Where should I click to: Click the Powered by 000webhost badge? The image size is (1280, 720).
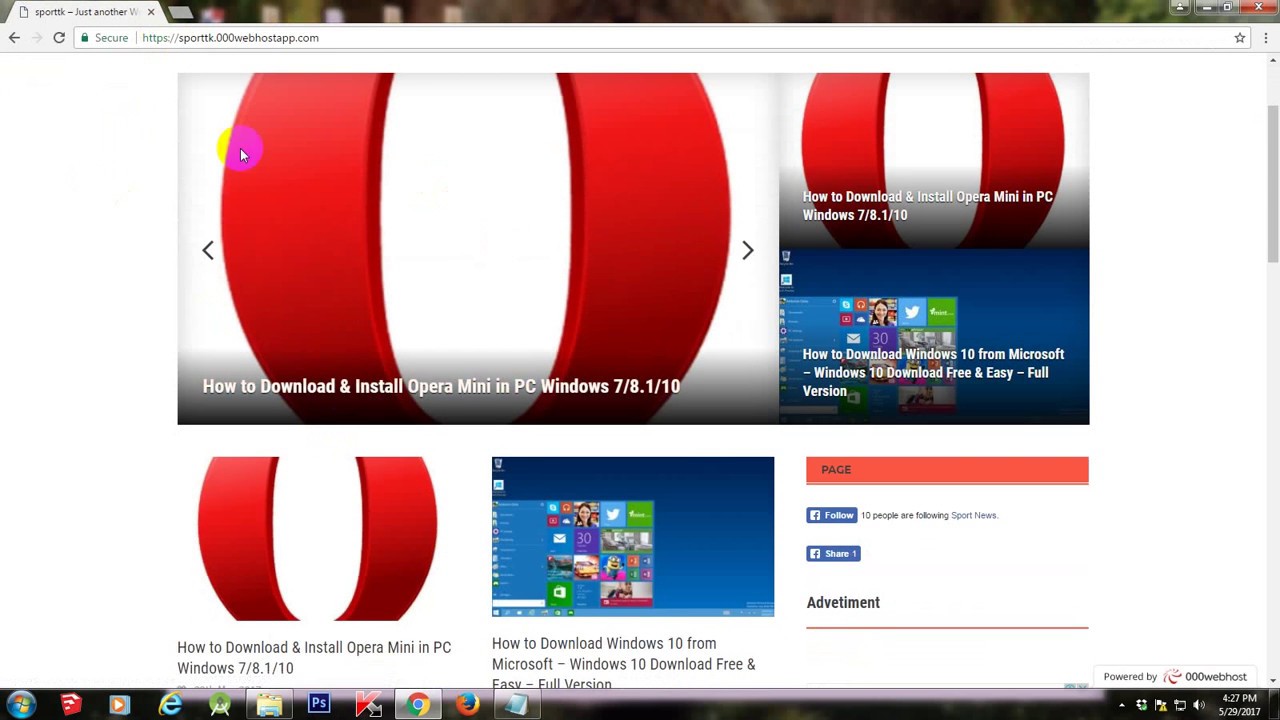[x=1175, y=677]
